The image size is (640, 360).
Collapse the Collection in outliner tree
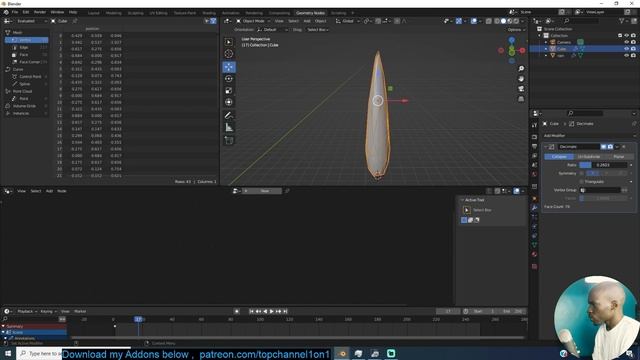point(540,36)
